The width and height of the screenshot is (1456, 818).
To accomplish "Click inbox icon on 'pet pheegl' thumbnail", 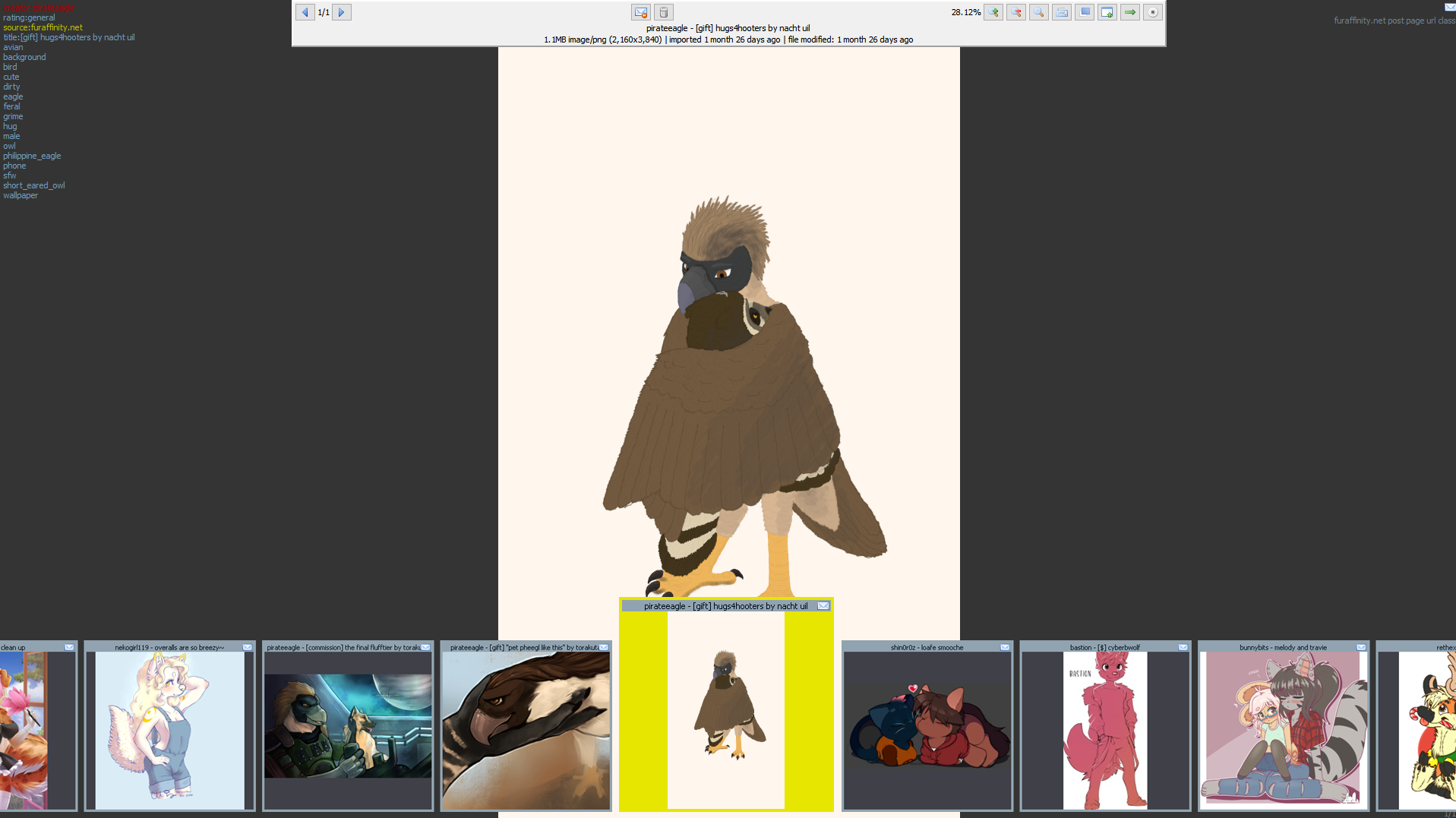I will coord(605,647).
